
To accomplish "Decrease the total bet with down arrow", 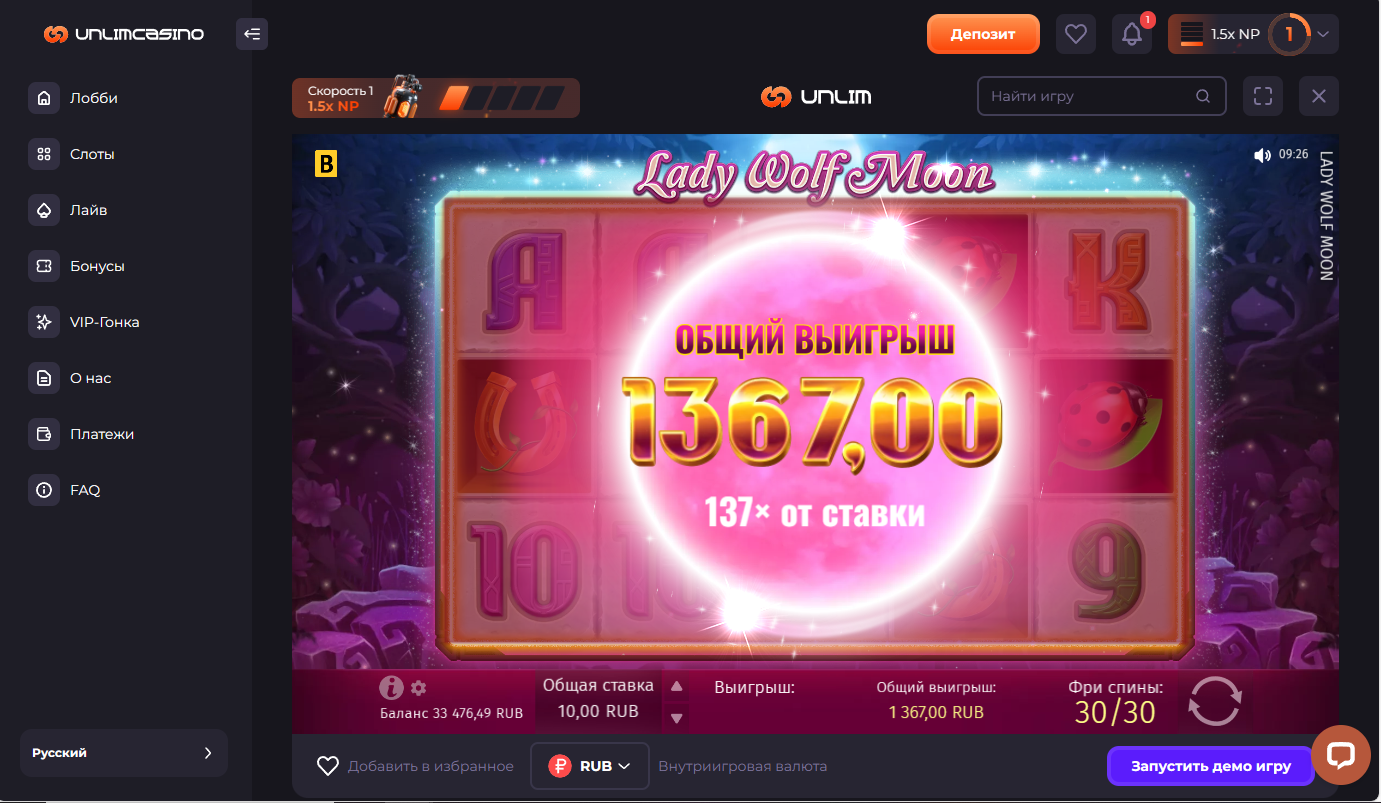I will click(x=677, y=717).
